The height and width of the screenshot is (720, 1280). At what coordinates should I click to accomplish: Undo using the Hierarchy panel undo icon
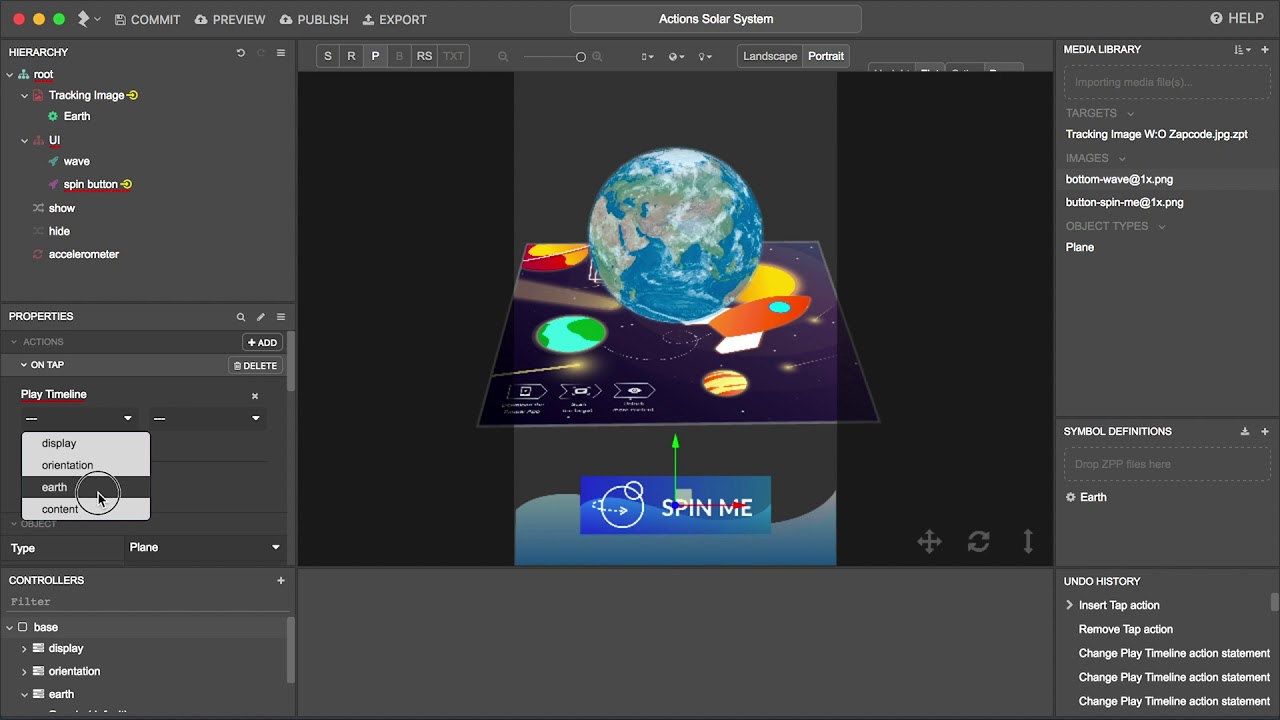click(x=241, y=53)
